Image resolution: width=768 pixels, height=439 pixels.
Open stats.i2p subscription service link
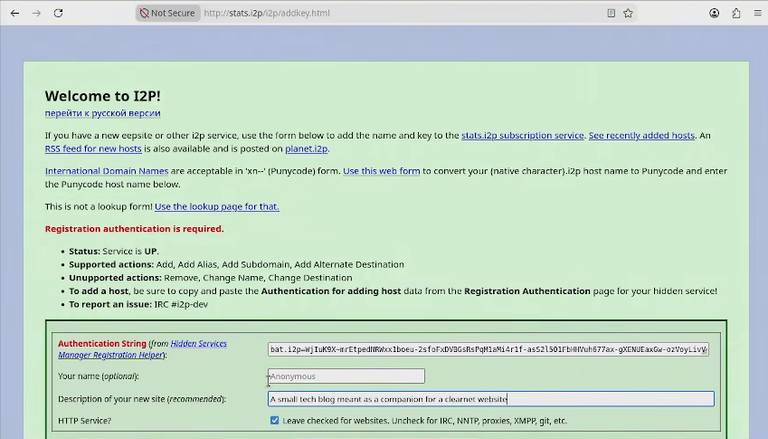tap(523, 135)
